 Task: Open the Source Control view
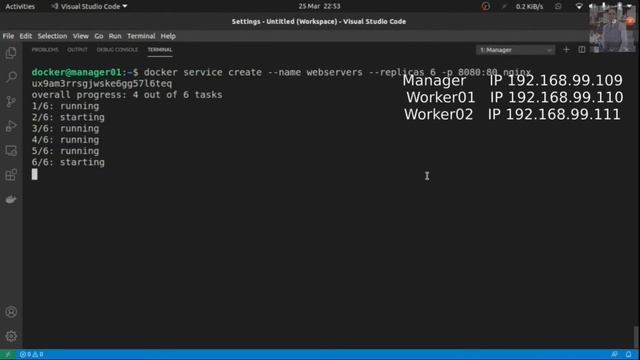coord(11,101)
